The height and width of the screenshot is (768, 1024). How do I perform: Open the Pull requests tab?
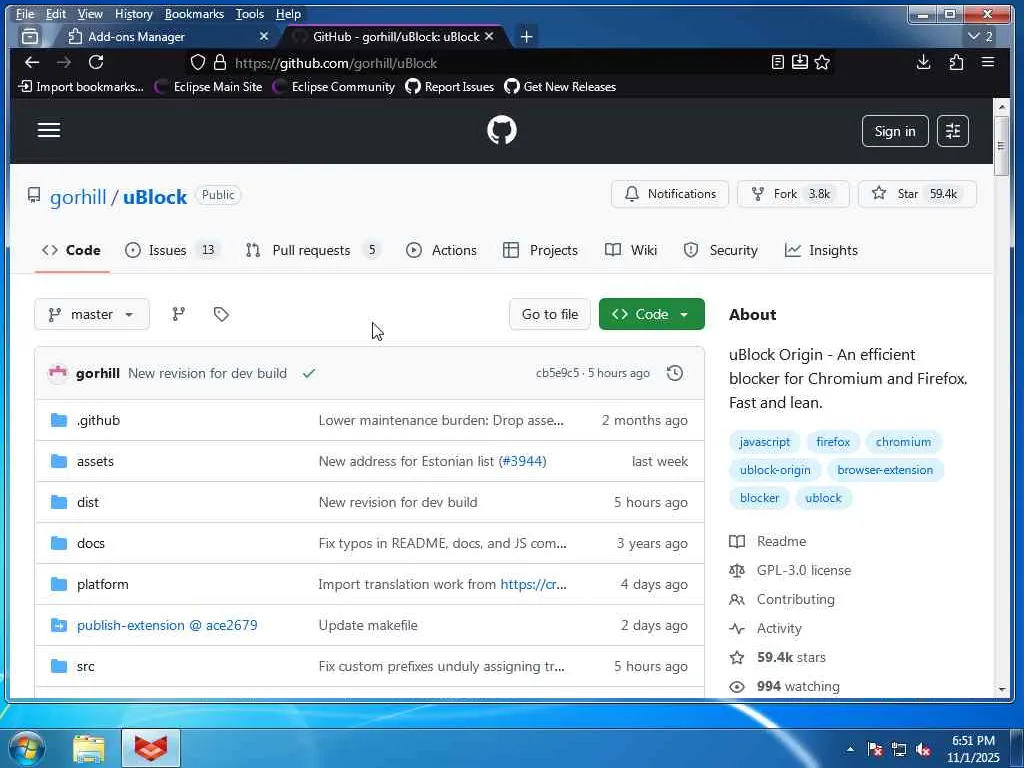(312, 250)
